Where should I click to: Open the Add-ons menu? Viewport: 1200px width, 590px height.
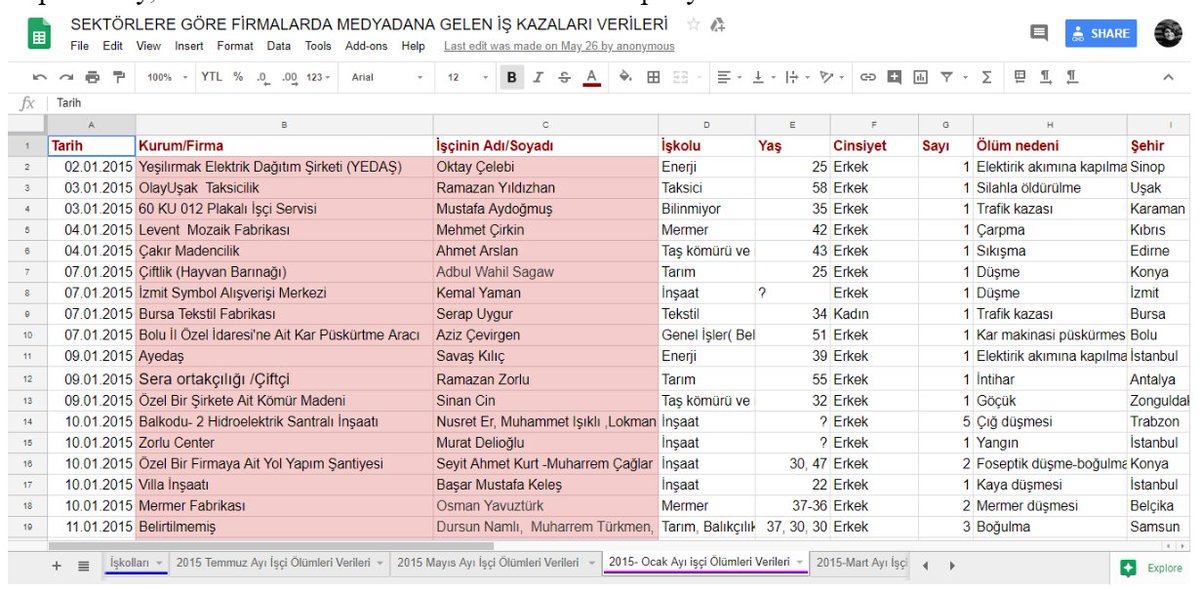pos(365,46)
